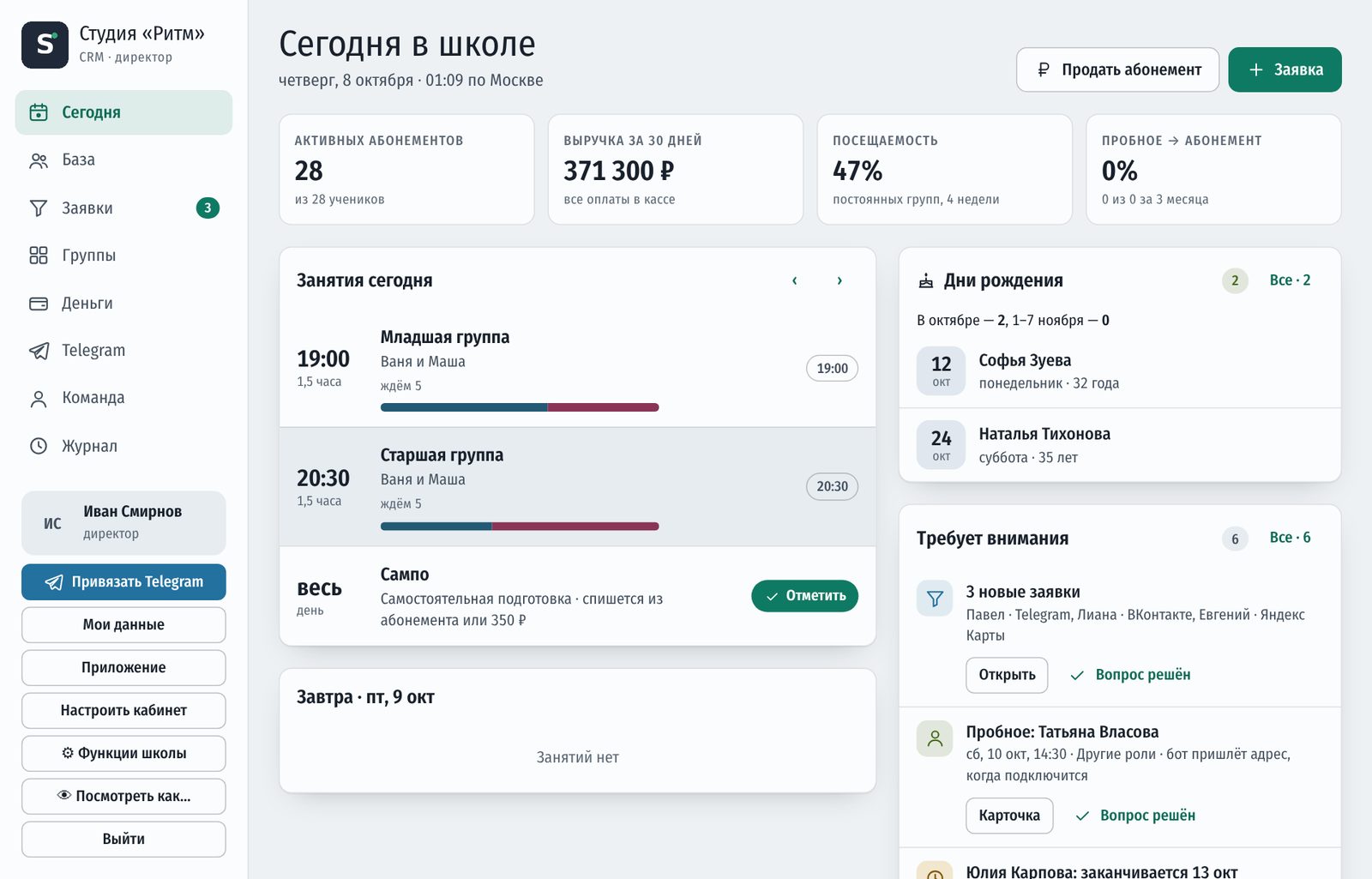The image size is (1372, 879).
Task: Create a new Заявка
Action: pos(1285,69)
